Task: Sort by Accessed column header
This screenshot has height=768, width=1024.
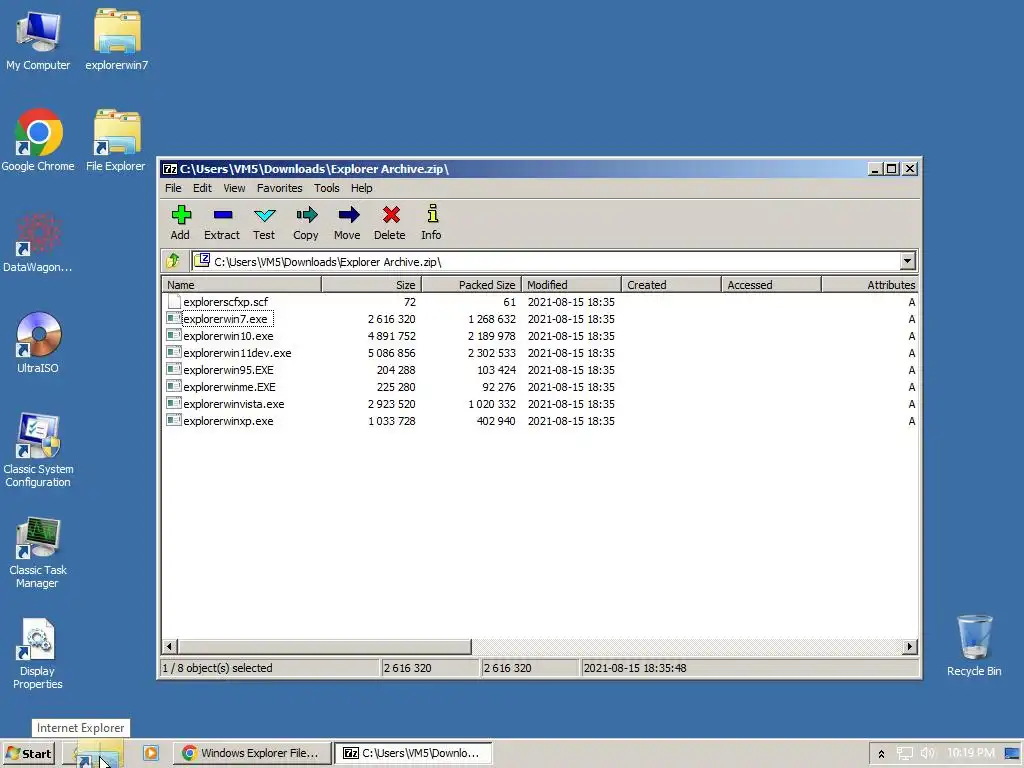Action: click(771, 285)
